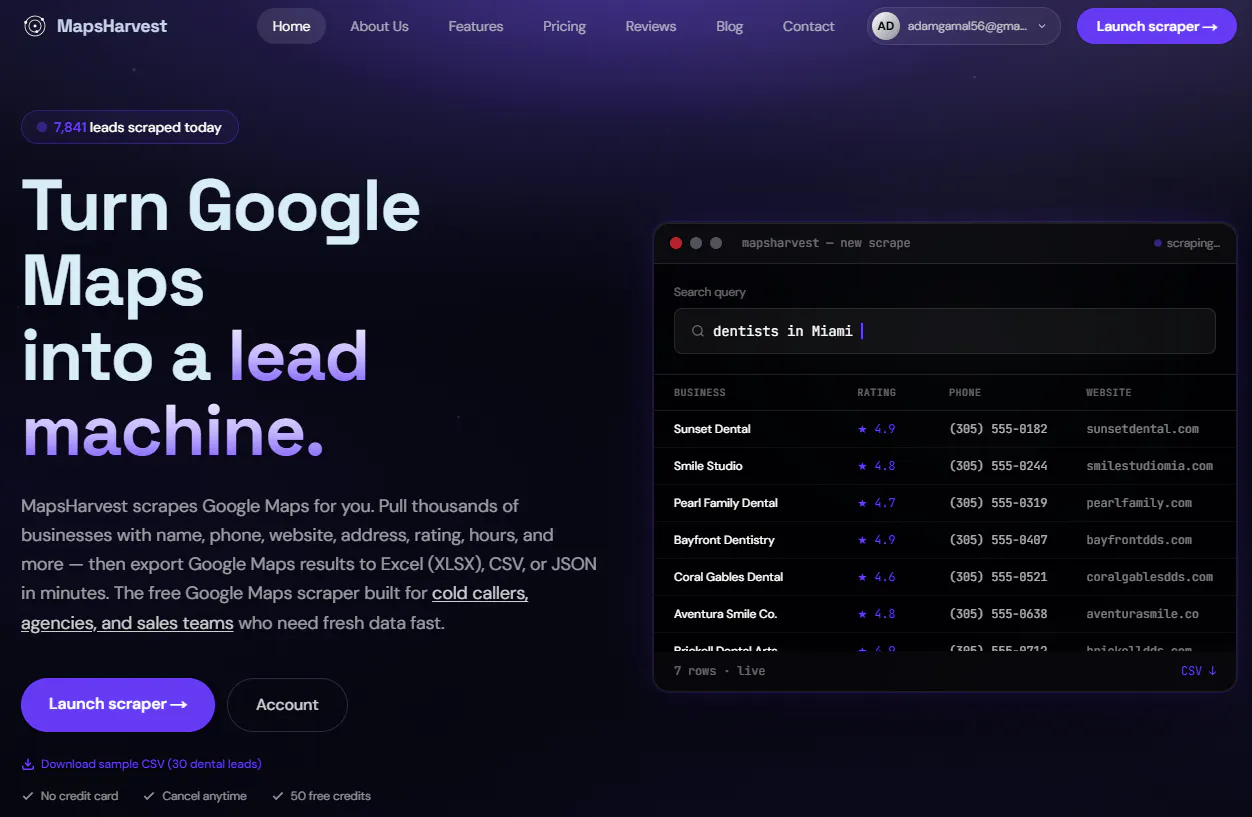Click the pearlfamily.com website cell
Image resolution: width=1252 pixels, height=817 pixels.
point(1139,503)
